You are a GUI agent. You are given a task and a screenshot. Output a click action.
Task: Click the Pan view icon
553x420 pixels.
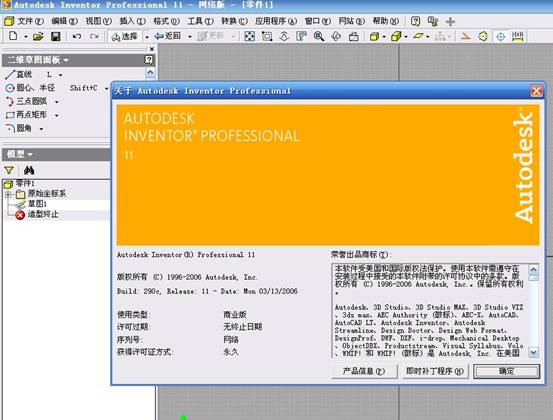[x=284, y=36]
